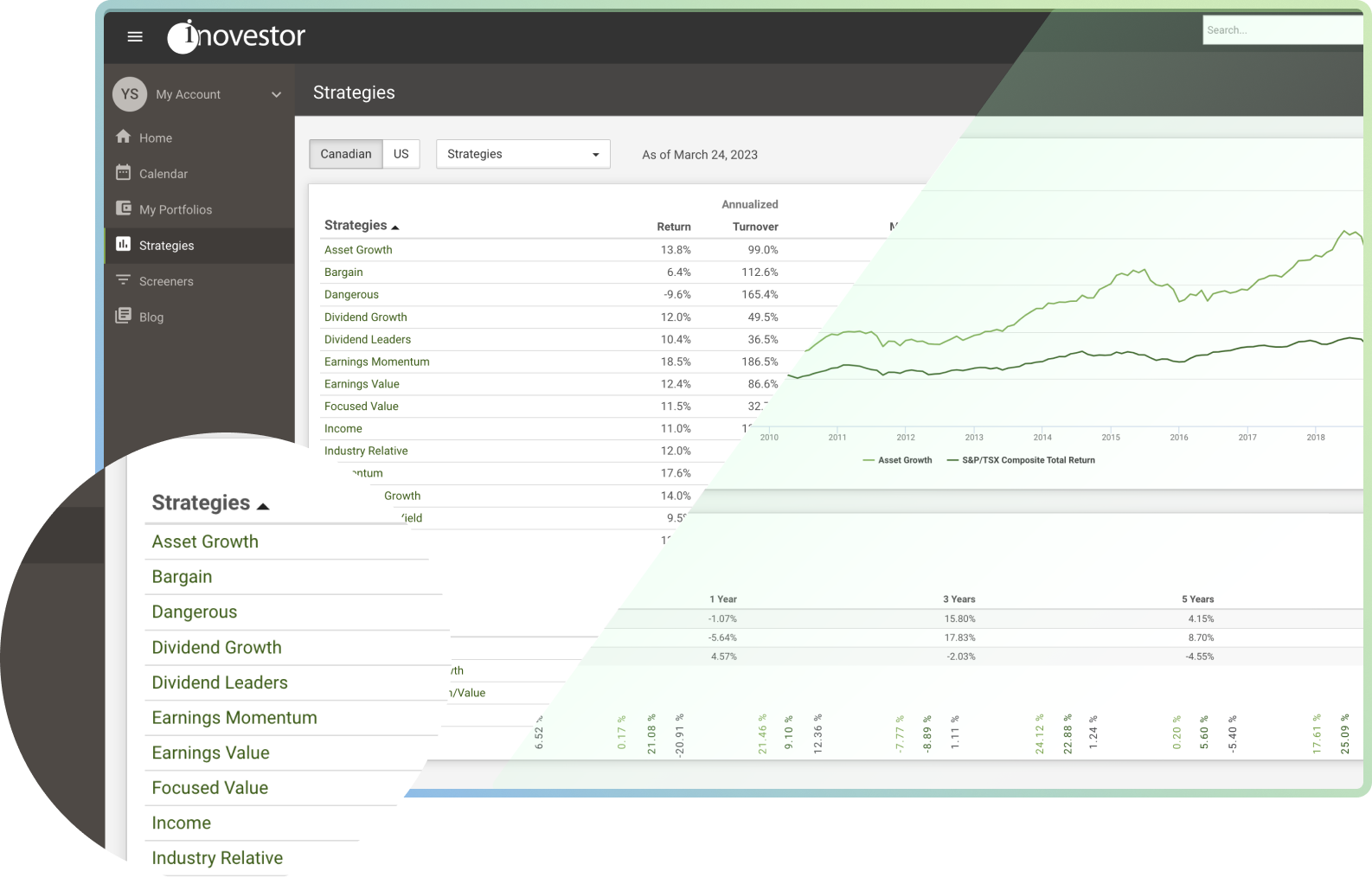This screenshot has width=1372, height=884.
Task: Open the Bargain strategy link
Action: (x=343, y=272)
